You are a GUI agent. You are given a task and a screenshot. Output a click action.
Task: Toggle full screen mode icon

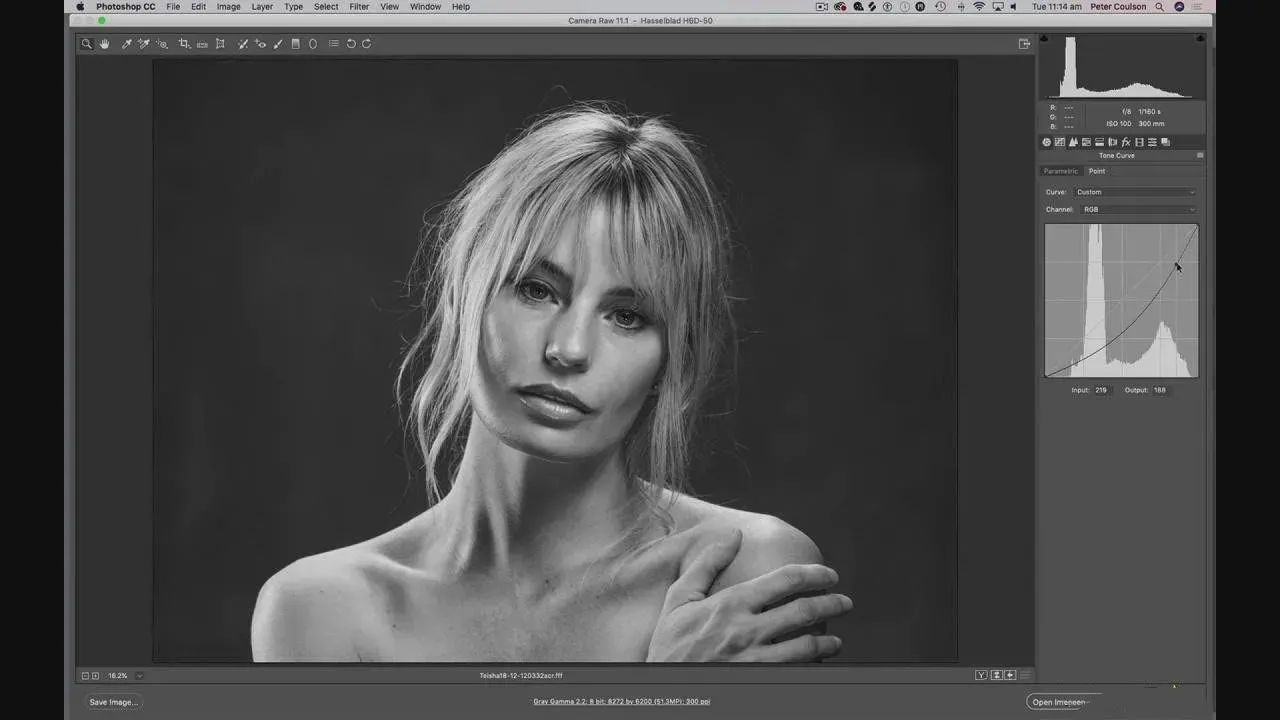1024,44
